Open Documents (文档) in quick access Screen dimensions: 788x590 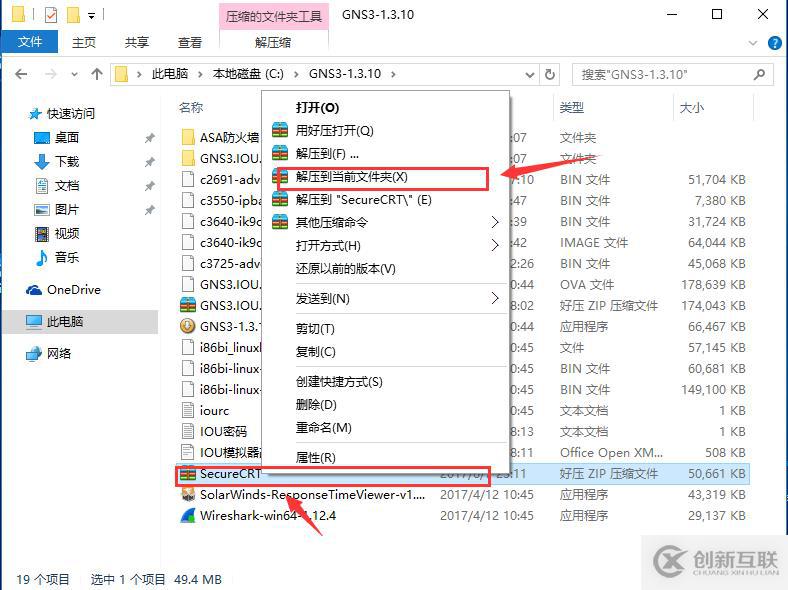66,185
